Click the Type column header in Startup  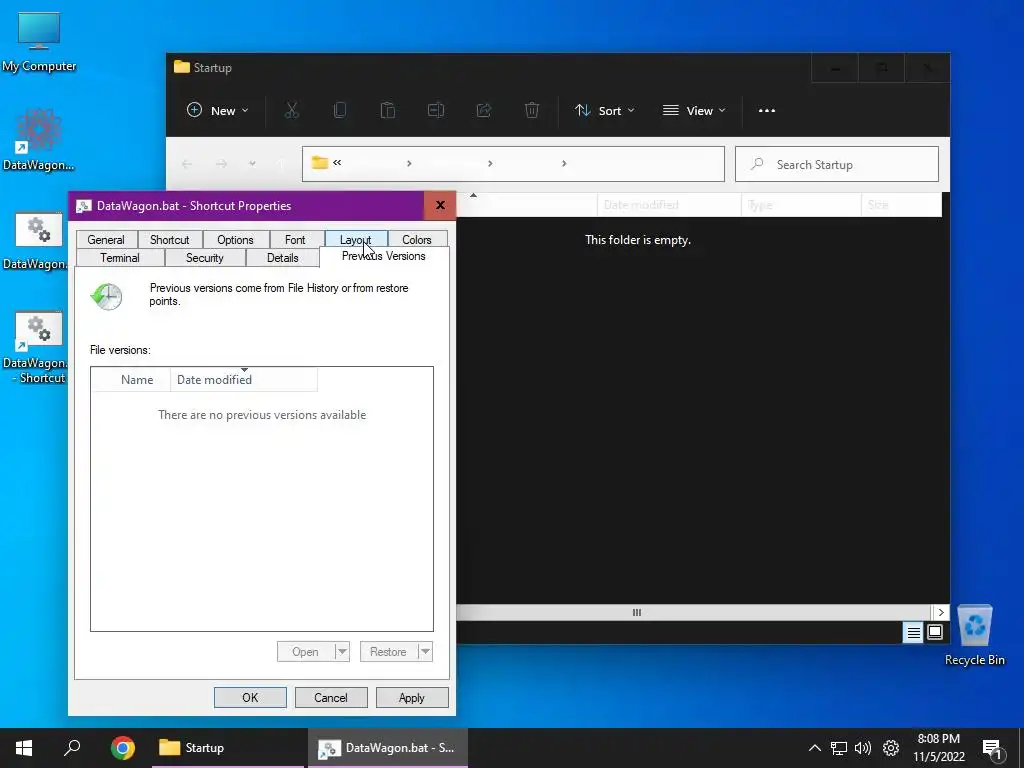point(801,205)
